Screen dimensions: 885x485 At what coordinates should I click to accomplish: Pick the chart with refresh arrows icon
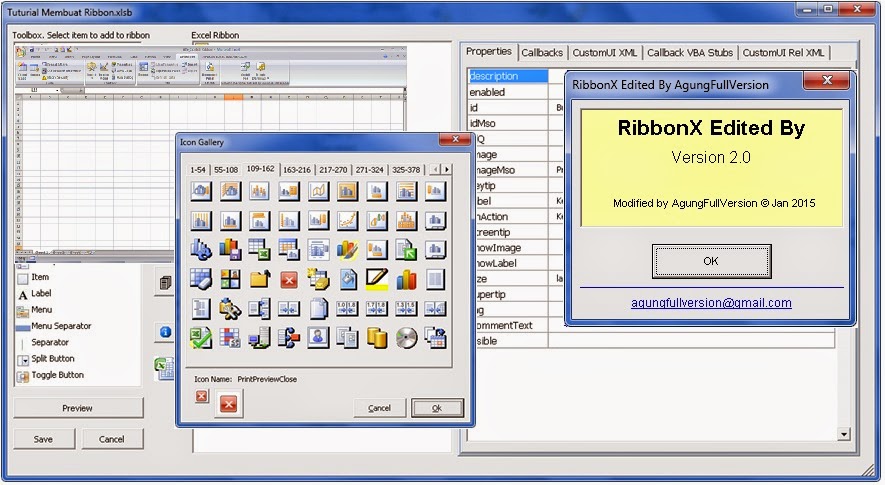pos(201,250)
